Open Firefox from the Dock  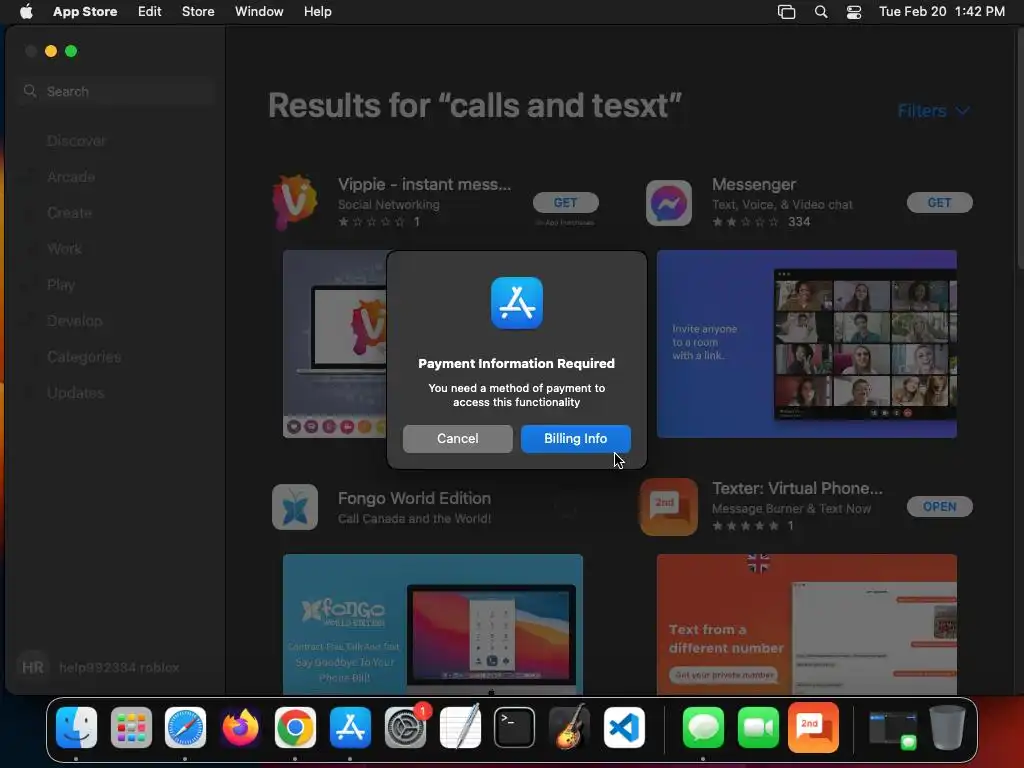tap(240, 728)
